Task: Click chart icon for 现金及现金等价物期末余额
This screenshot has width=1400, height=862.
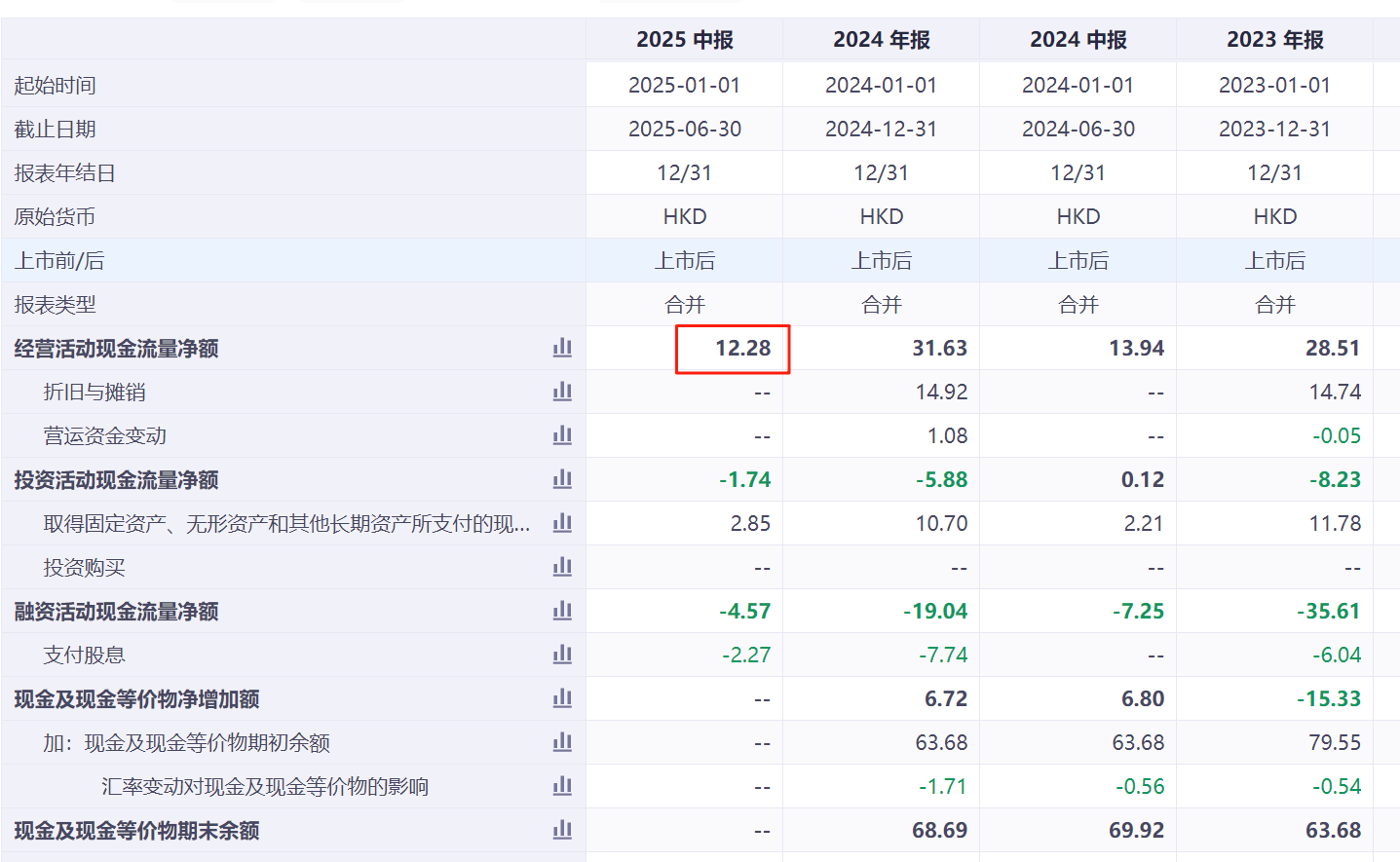Action: (x=562, y=830)
